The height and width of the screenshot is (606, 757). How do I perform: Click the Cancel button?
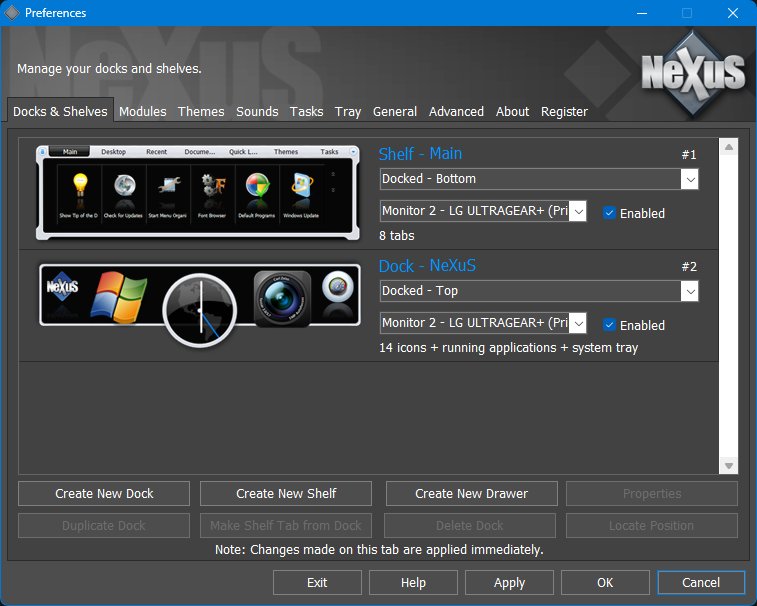[701, 582]
